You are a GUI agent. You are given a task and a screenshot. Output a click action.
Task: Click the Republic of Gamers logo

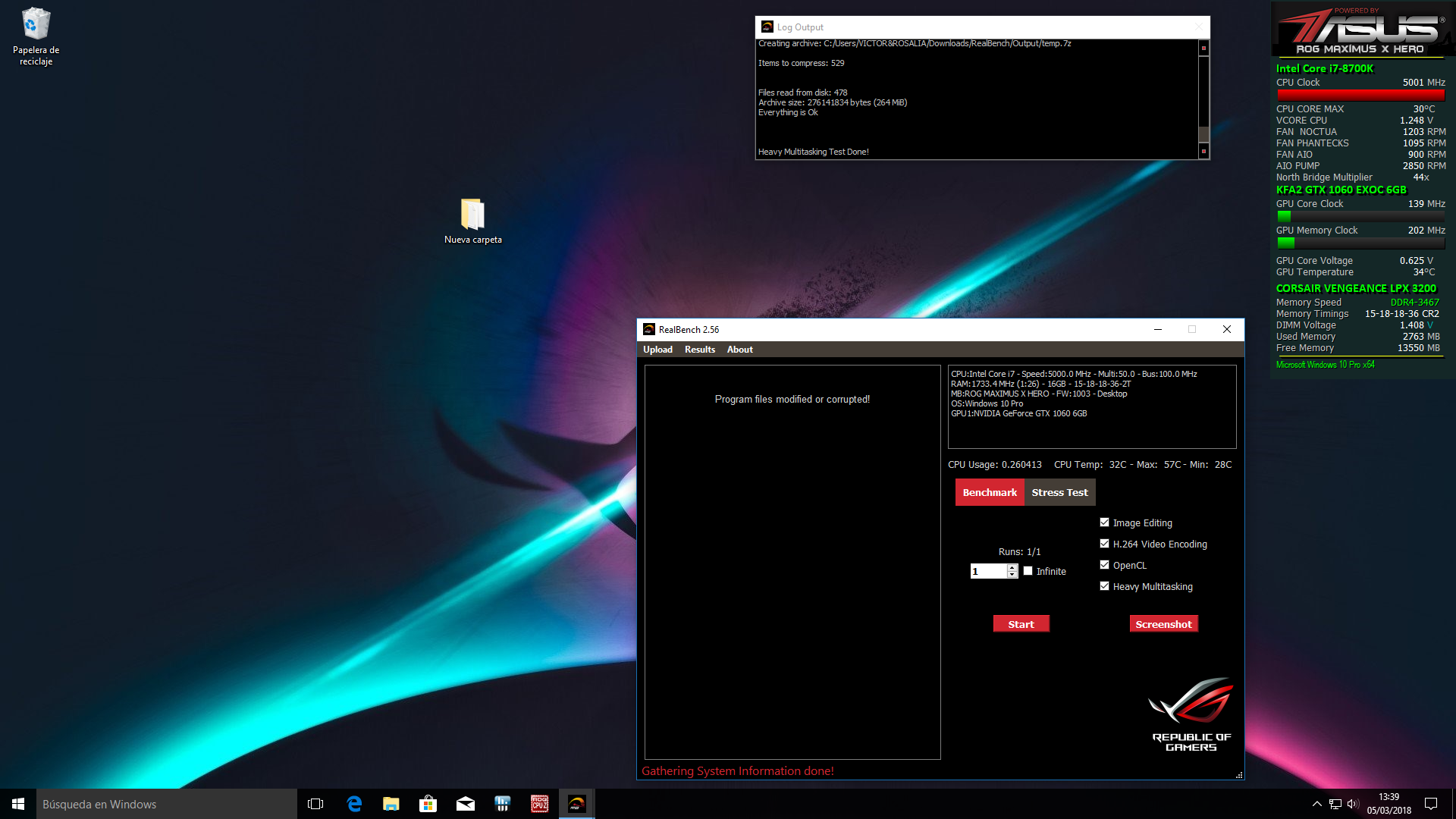pyautogui.click(x=1191, y=713)
